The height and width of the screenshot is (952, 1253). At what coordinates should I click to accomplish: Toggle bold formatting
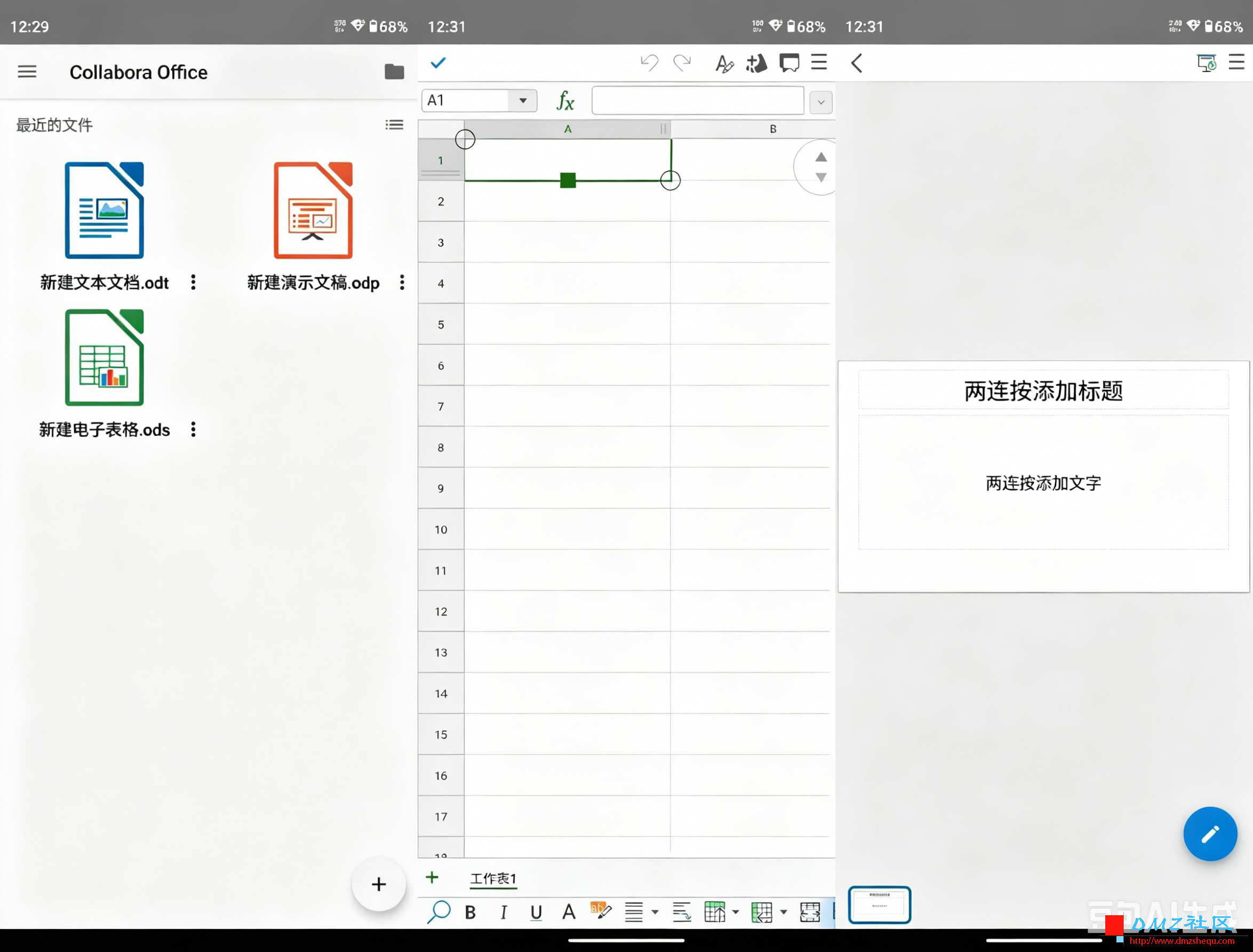tap(470, 913)
